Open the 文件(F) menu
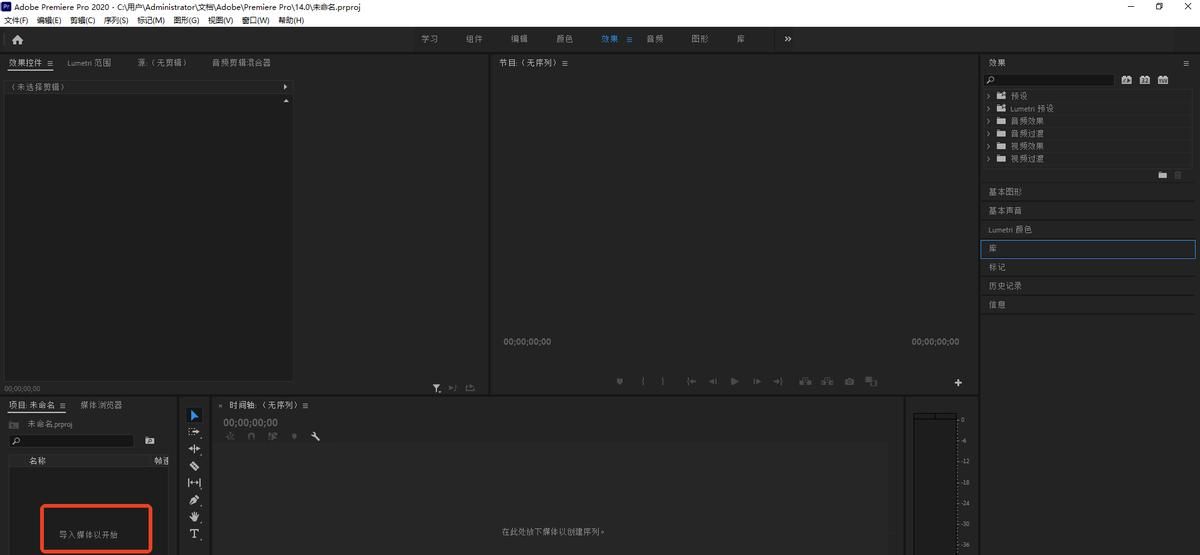The height and width of the screenshot is (555, 1200). (x=16, y=20)
